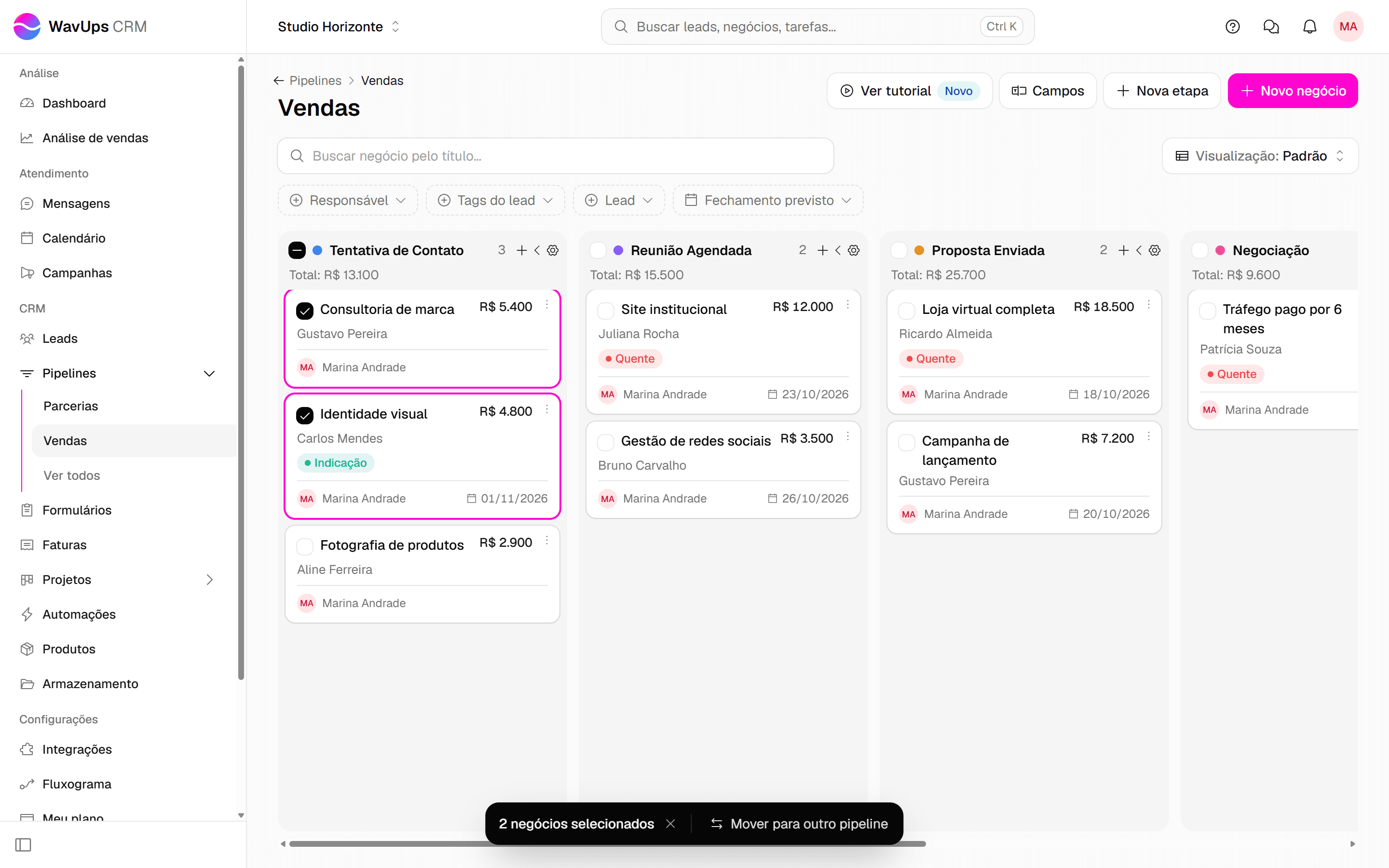Change the Visualização: Padrão view selector
The image size is (1389, 868).
pyautogui.click(x=1260, y=156)
